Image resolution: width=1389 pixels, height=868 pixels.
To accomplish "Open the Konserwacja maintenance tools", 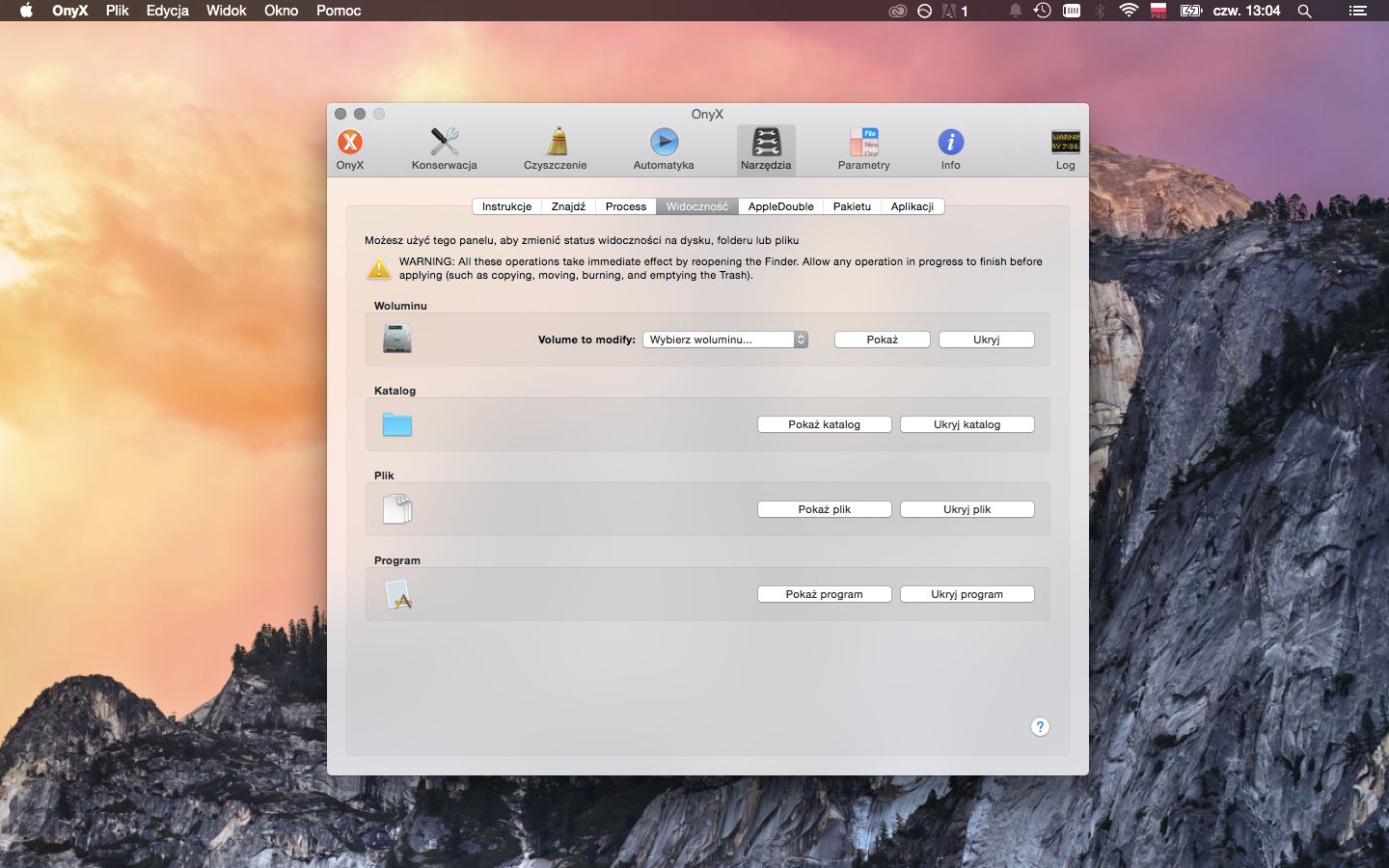I will (444, 149).
